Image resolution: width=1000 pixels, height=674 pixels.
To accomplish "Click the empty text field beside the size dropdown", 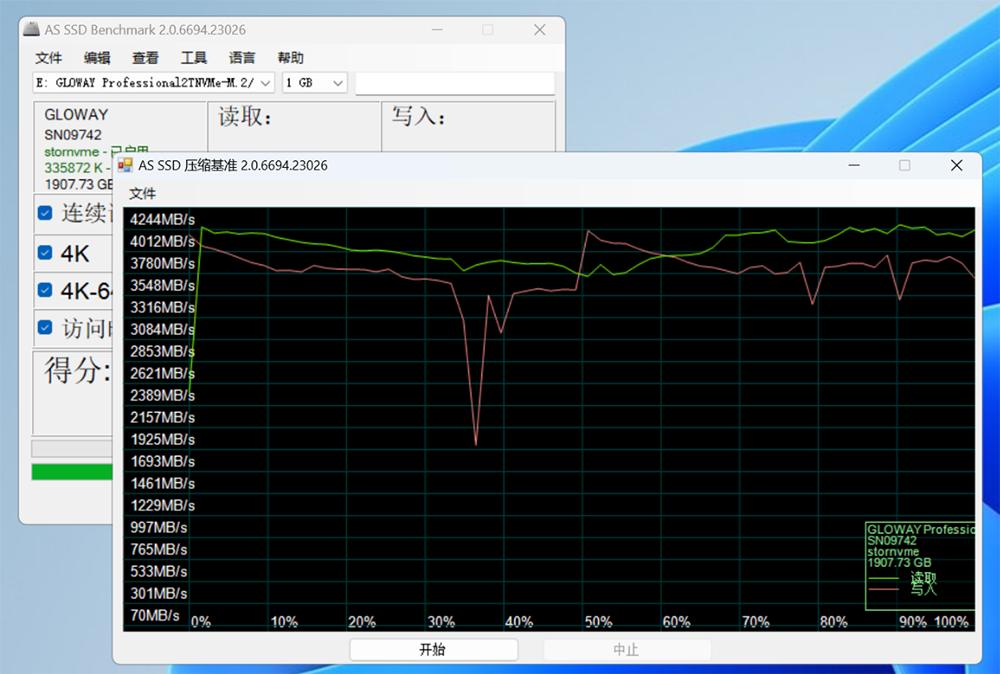I will tap(455, 83).
